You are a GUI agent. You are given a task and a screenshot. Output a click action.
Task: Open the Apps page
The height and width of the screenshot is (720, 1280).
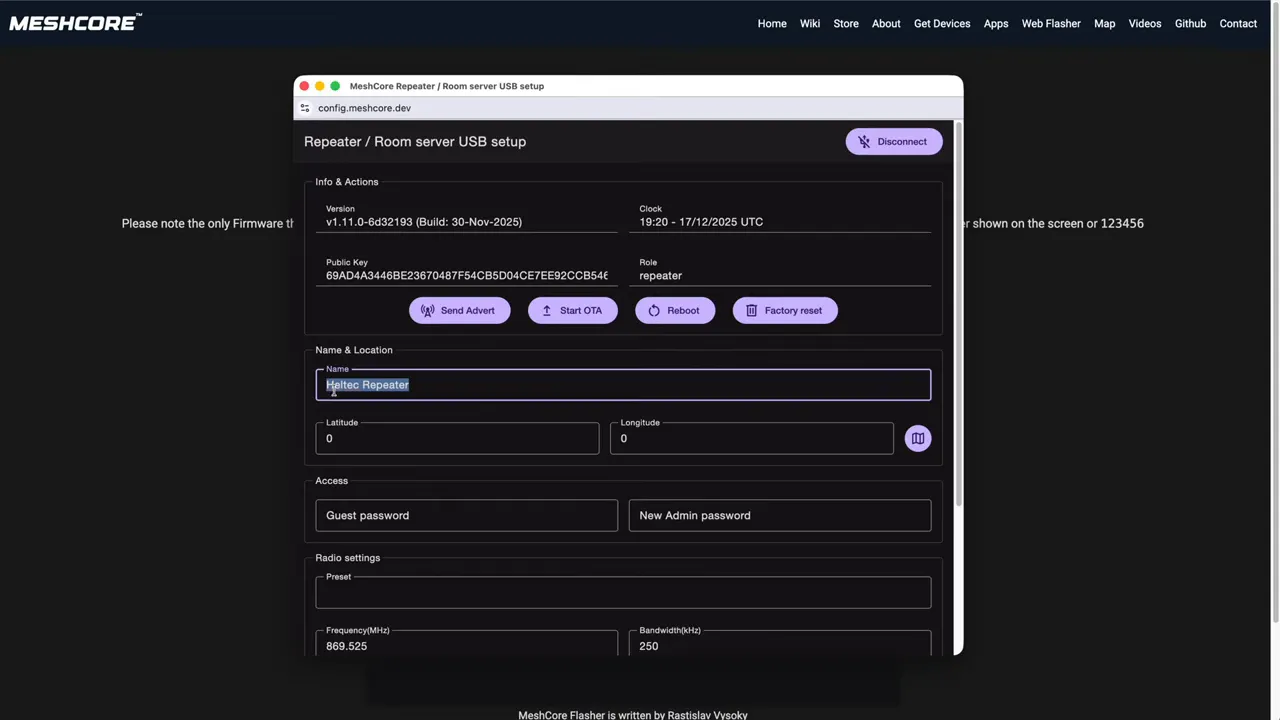tap(996, 24)
